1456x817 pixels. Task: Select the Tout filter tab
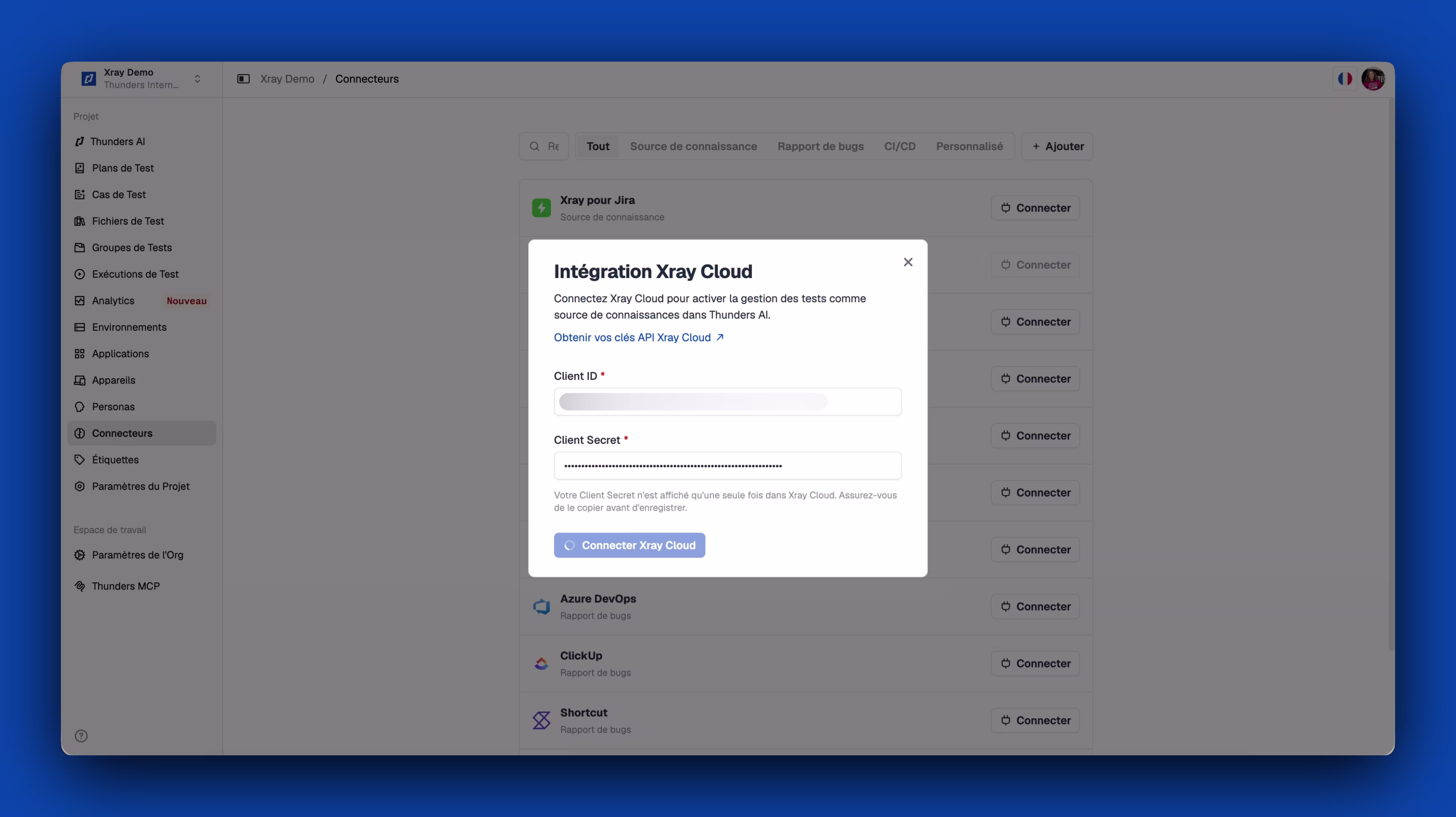click(x=598, y=146)
